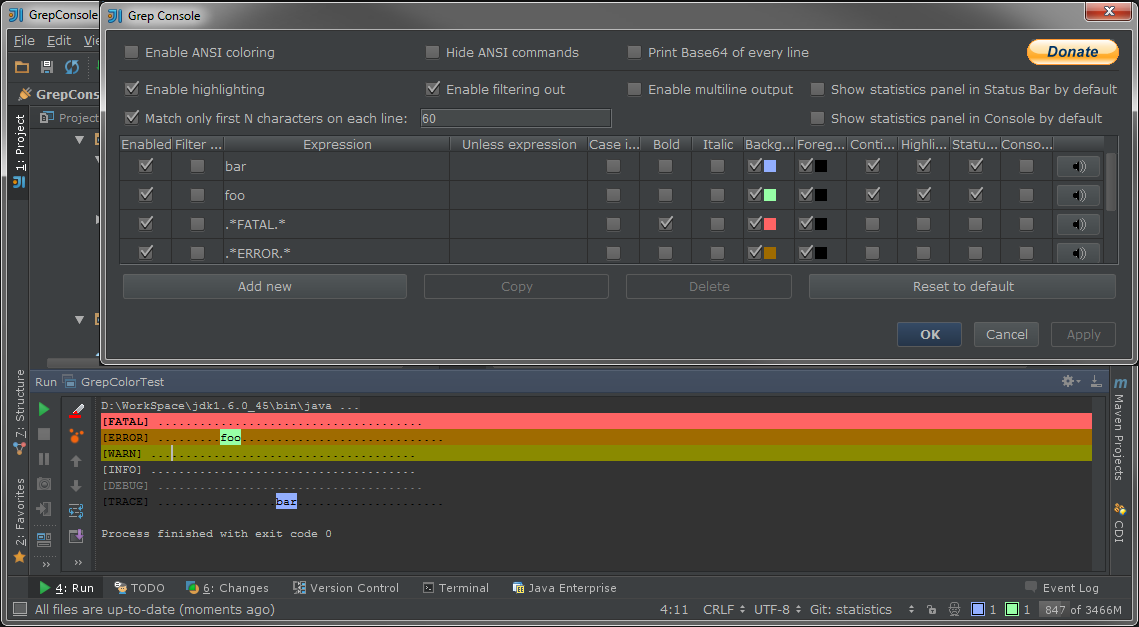Image resolution: width=1139 pixels, height=627 pixels.
Task: Check Show statistics panel in Status Bar
Action: pyautogui.click(x=817, y=89)
